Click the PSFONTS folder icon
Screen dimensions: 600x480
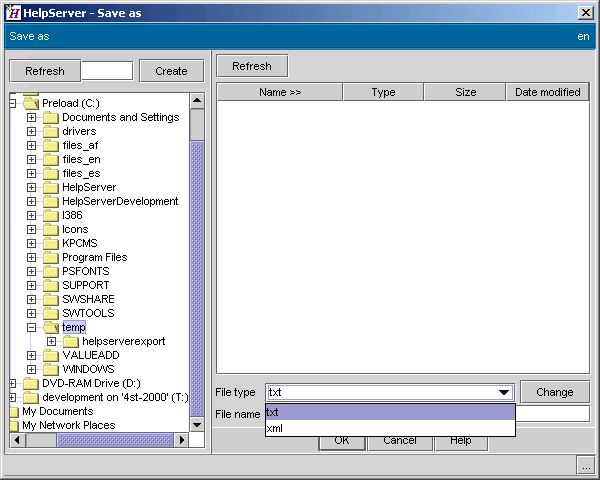51,271
